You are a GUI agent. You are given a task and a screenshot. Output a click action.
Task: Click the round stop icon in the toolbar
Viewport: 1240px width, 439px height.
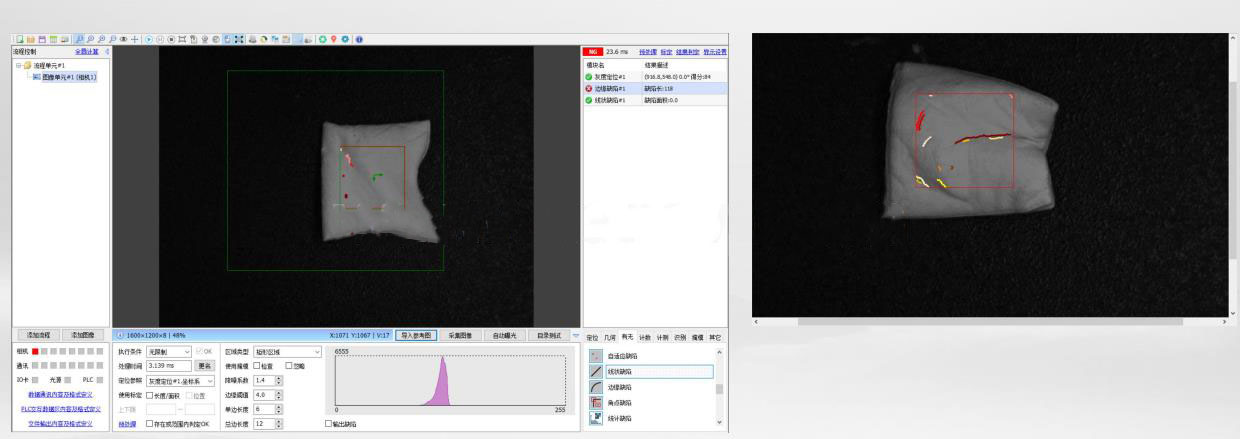(x=171, y=39)
